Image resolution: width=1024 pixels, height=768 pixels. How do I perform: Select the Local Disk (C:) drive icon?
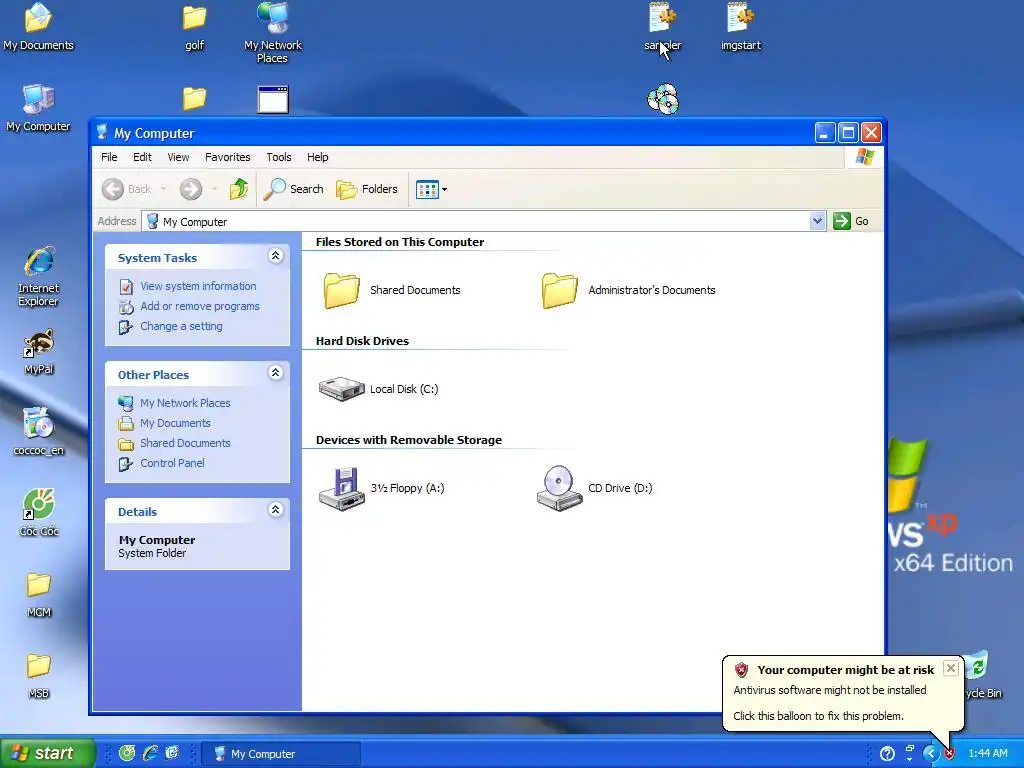[x=342, y=389]
